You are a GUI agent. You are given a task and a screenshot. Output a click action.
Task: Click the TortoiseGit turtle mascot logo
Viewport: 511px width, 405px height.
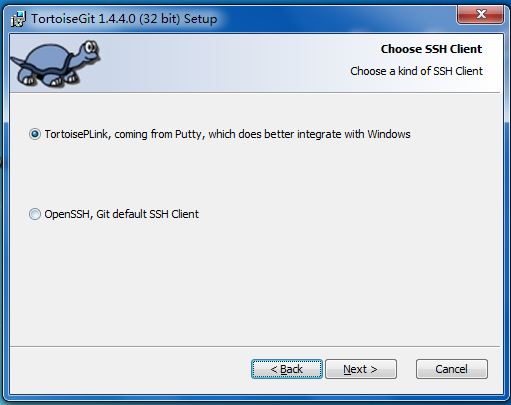point(56,64)
